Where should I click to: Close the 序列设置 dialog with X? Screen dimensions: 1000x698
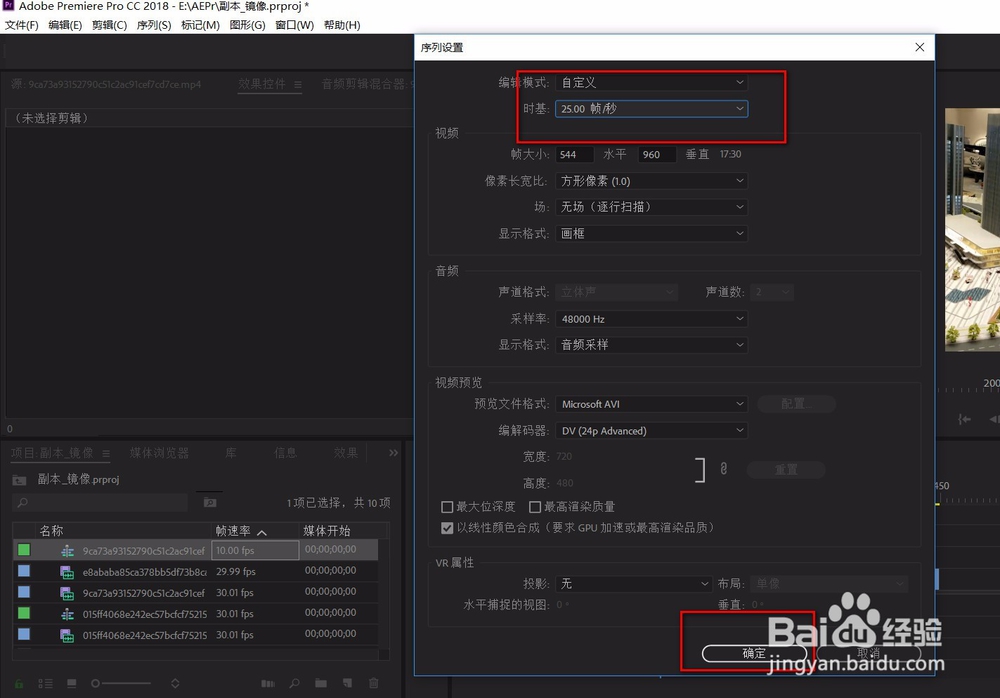click(x=920, y=47)
